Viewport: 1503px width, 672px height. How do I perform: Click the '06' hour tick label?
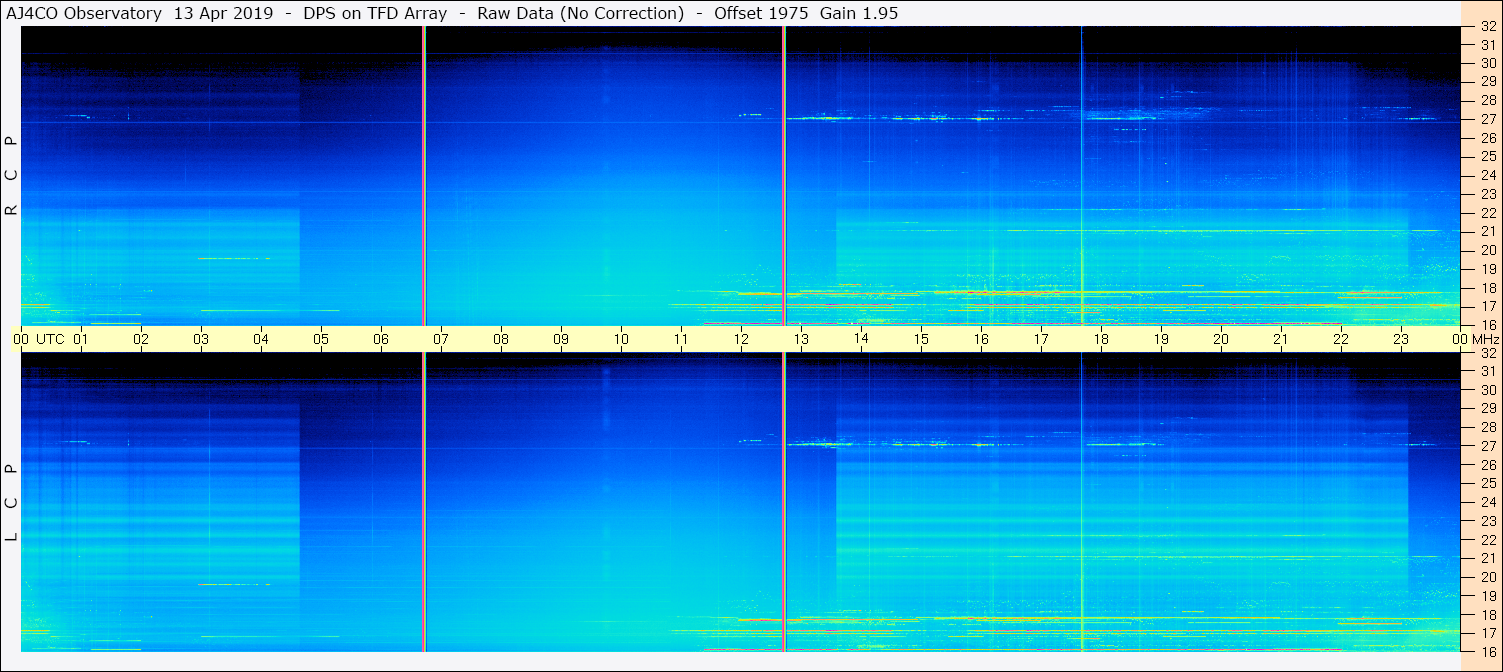381,339
